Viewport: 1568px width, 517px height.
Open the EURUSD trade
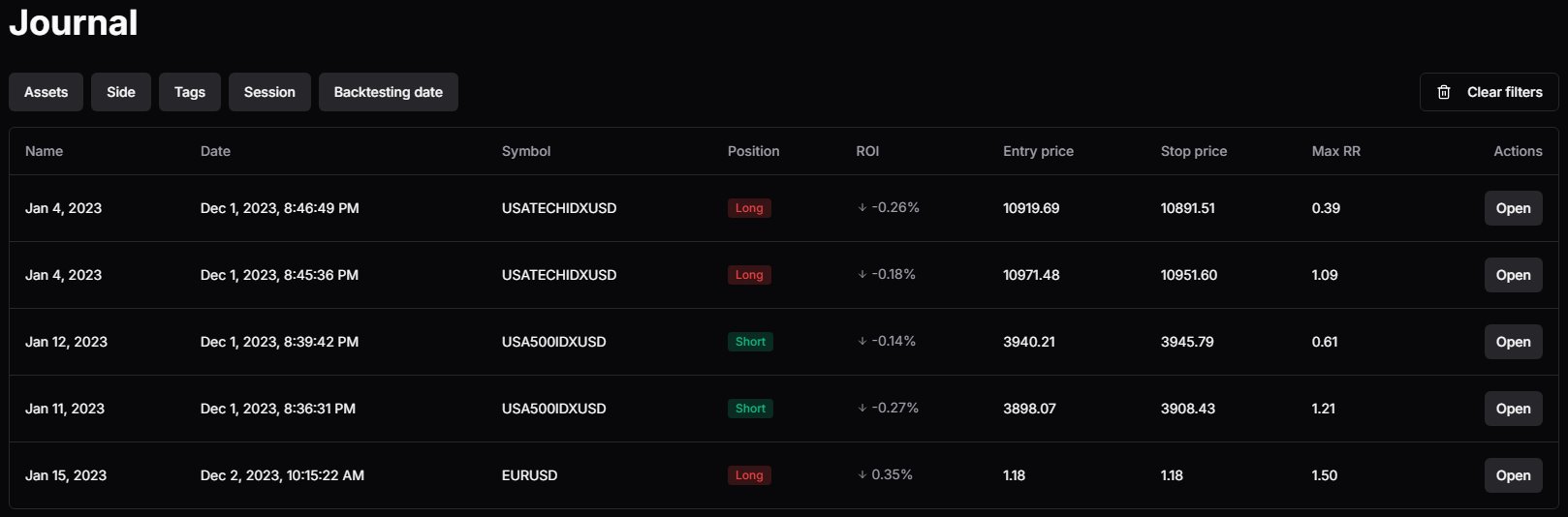[x=1514, y=475]
